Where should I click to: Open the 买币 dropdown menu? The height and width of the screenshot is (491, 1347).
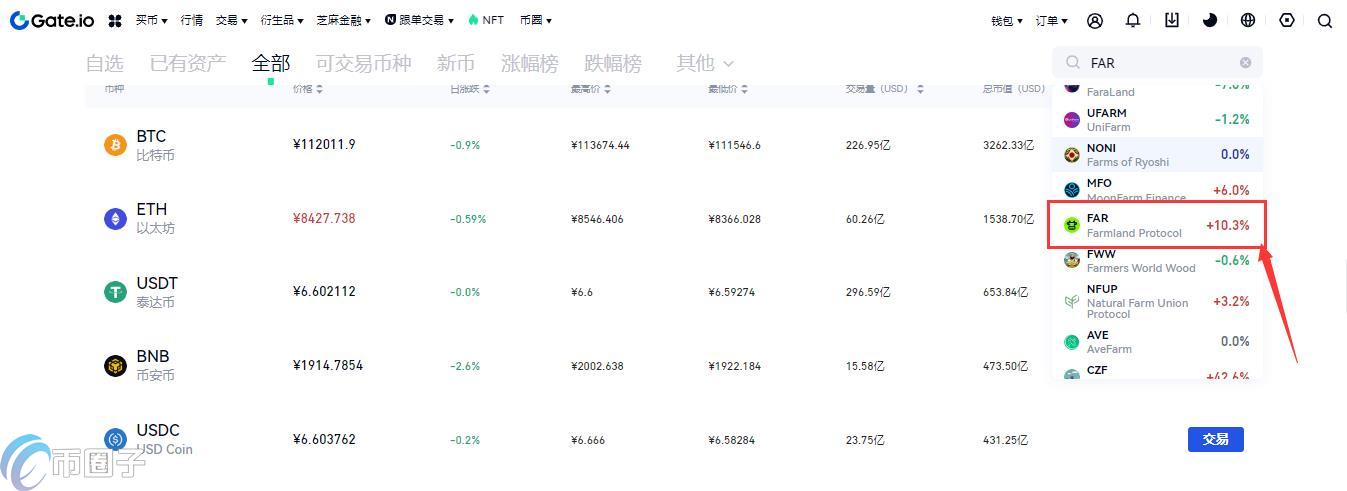tap(151, 20)
